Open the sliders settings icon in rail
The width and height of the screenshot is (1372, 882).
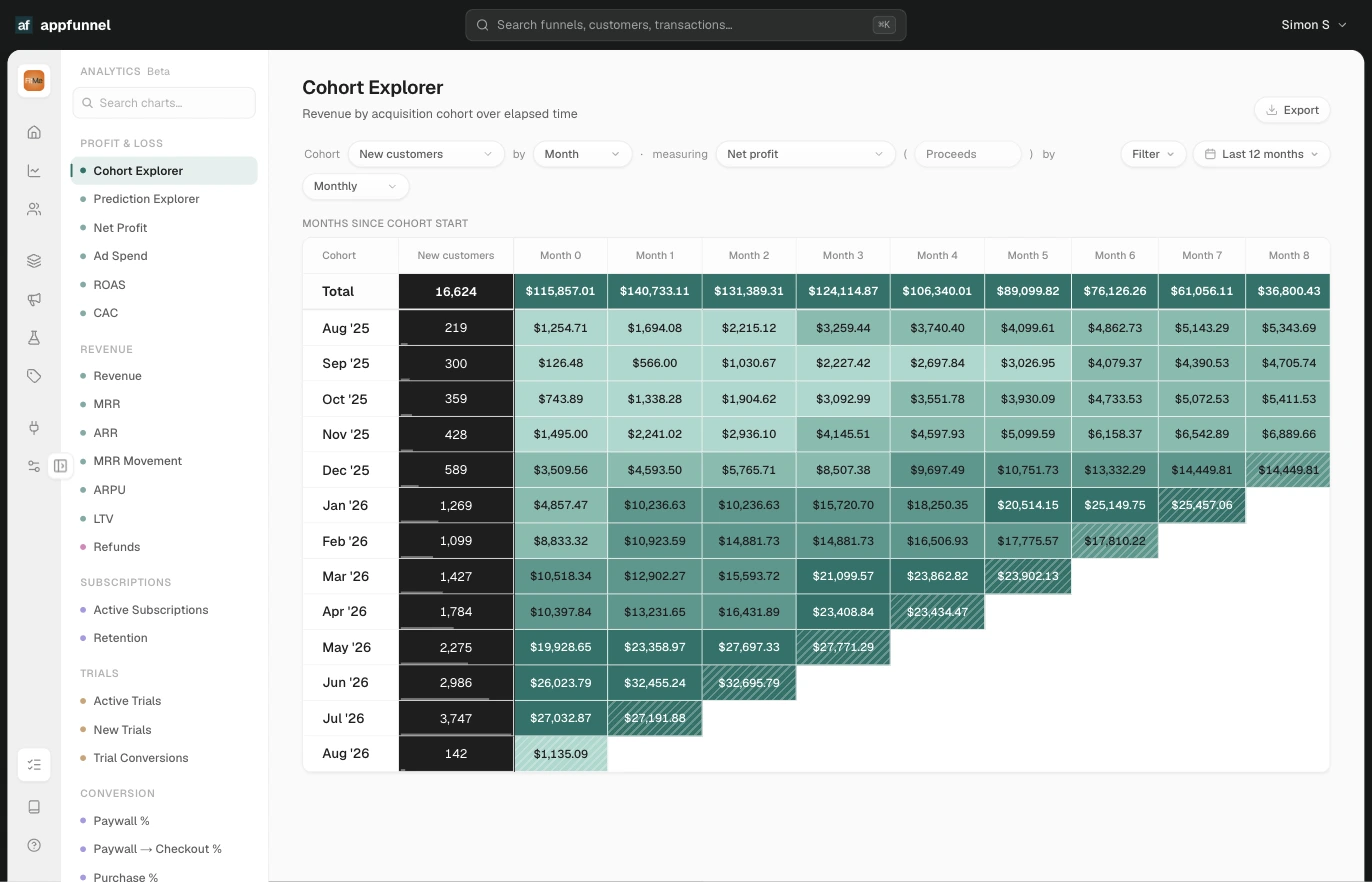point(34,466)
